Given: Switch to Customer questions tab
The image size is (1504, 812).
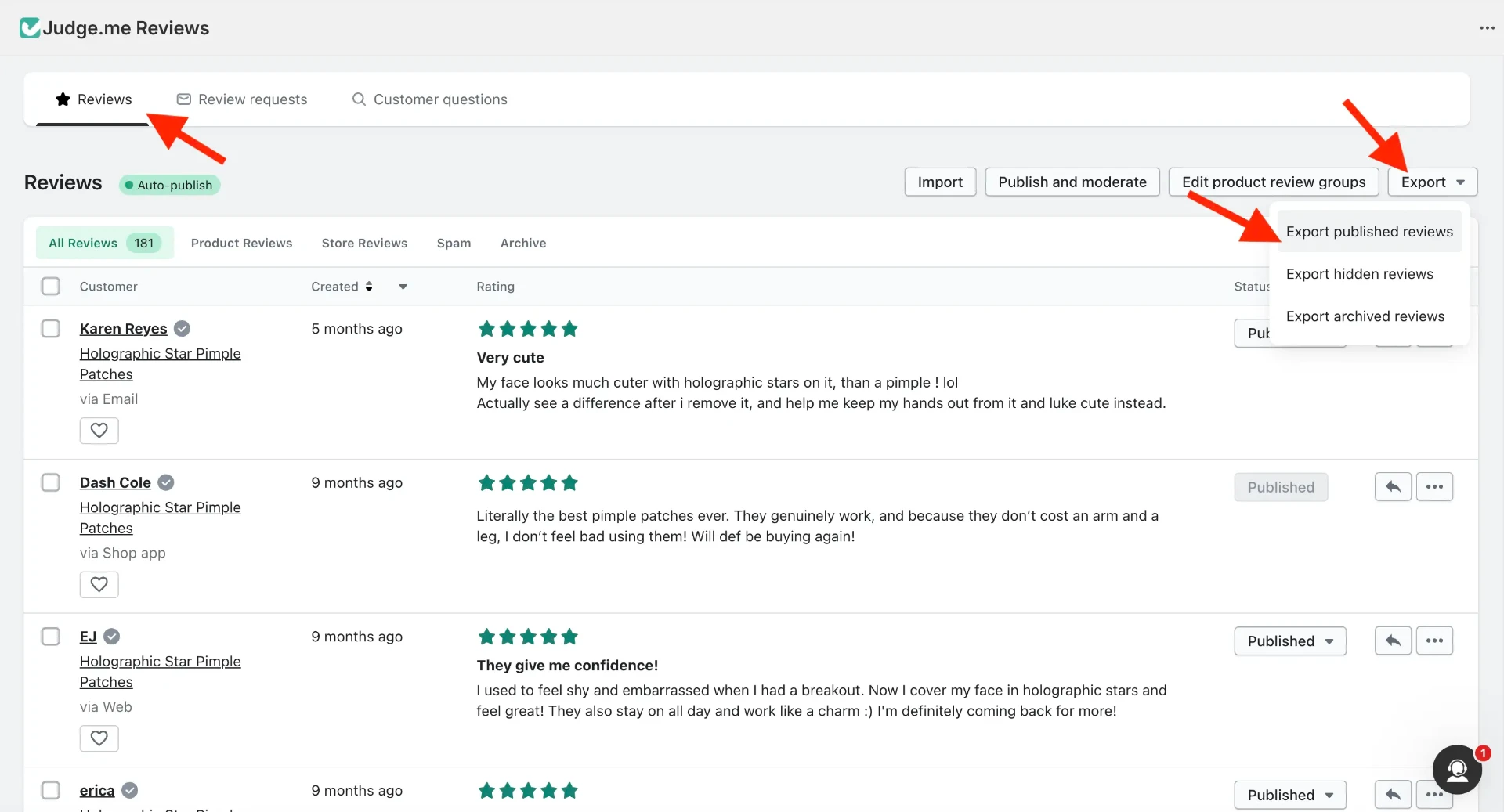Looking at the screenshot, I should (430, 99).
